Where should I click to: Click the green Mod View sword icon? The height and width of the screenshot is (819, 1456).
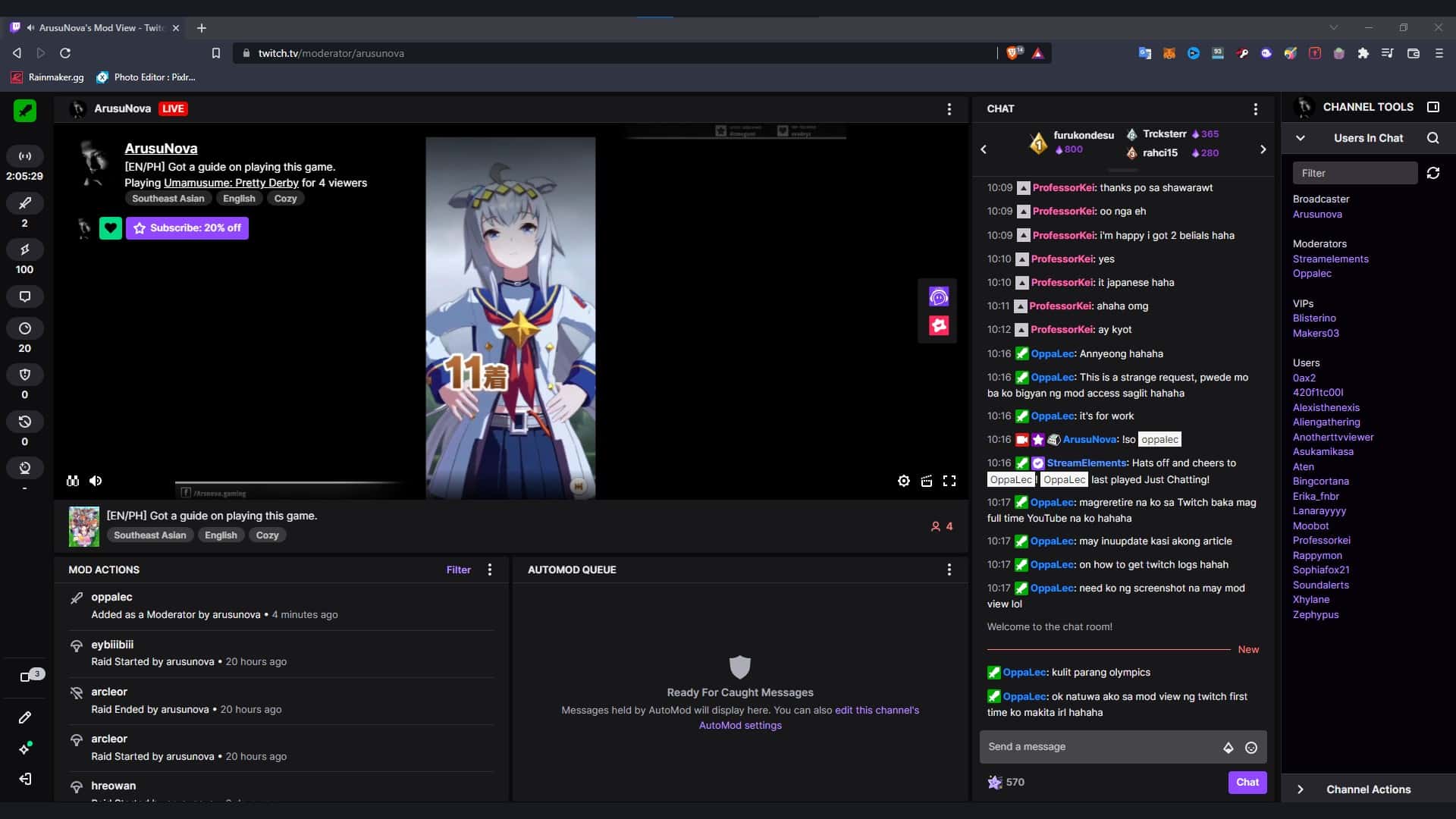tap(25, 111)
